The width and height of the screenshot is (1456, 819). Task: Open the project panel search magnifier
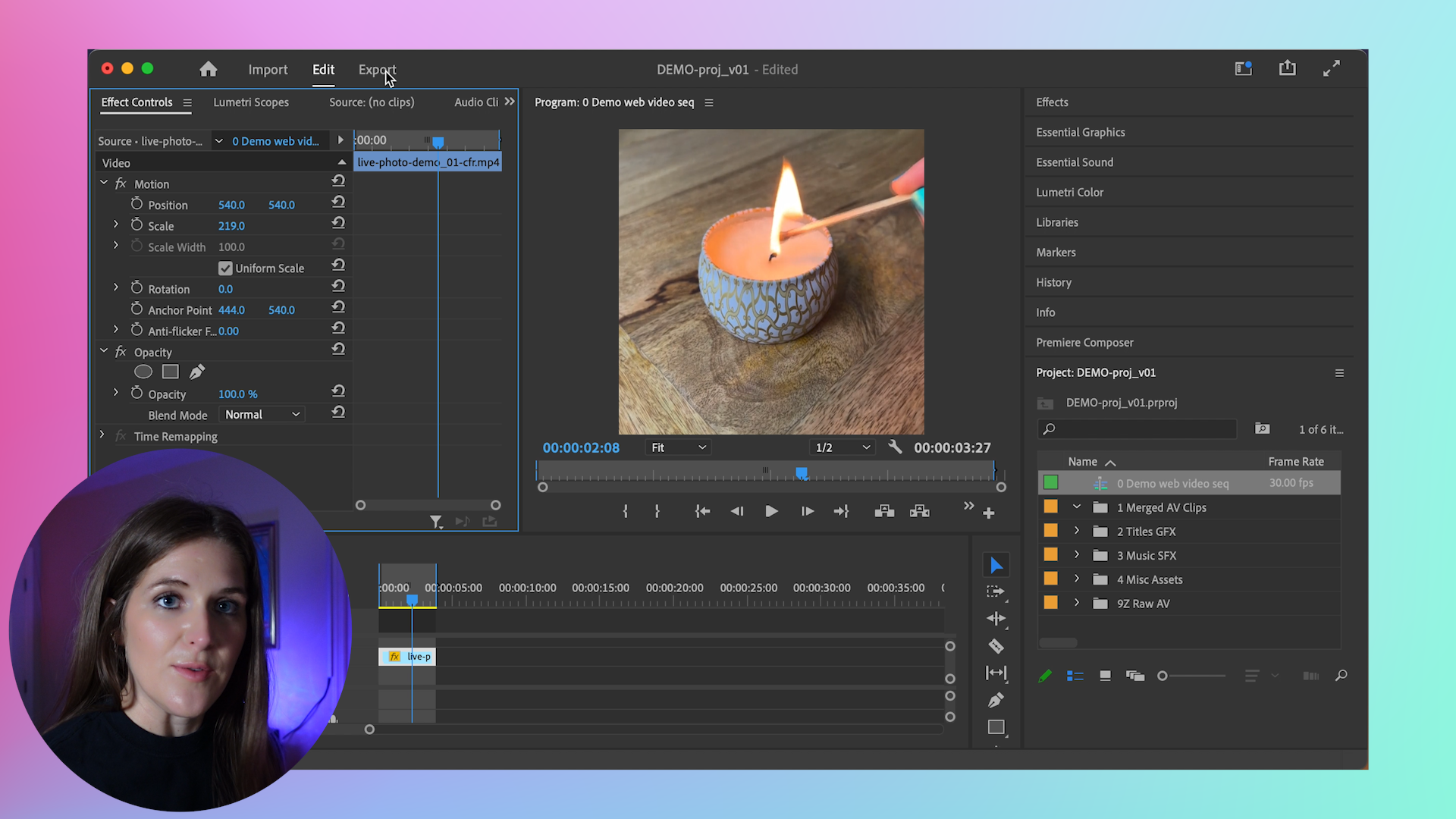click(1341, 676)
